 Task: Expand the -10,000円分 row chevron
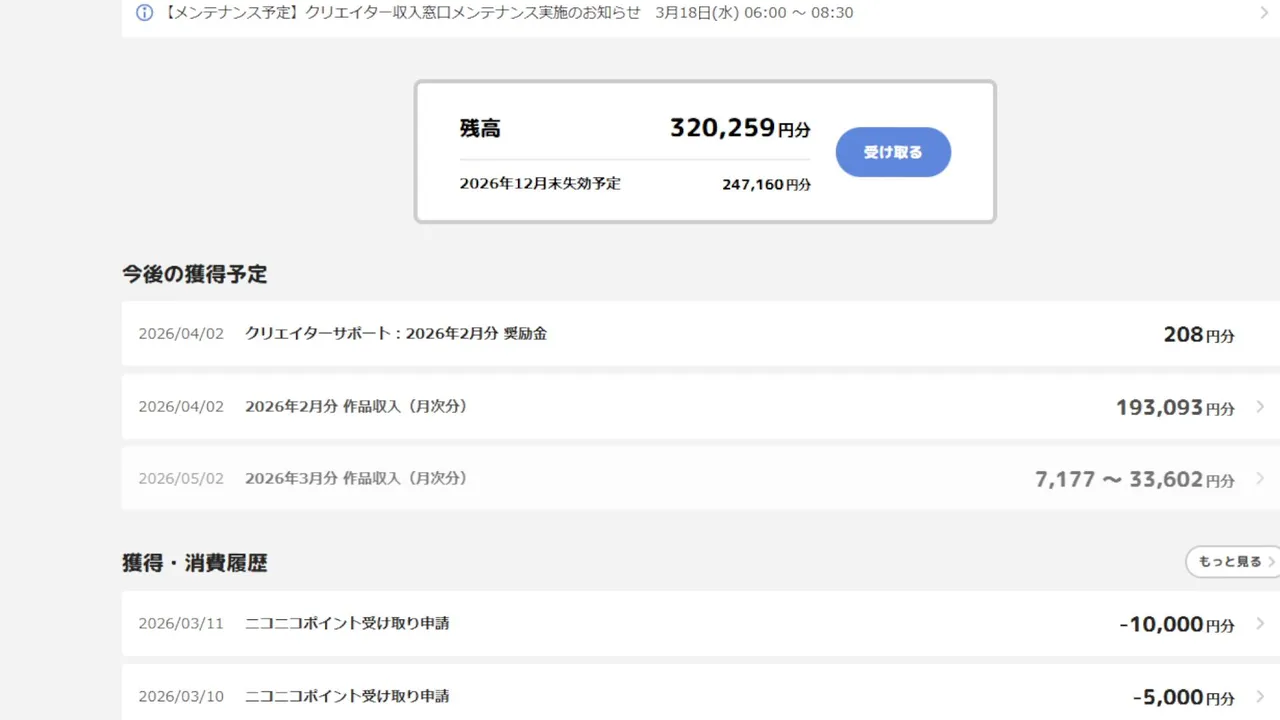pos(1260,624)
